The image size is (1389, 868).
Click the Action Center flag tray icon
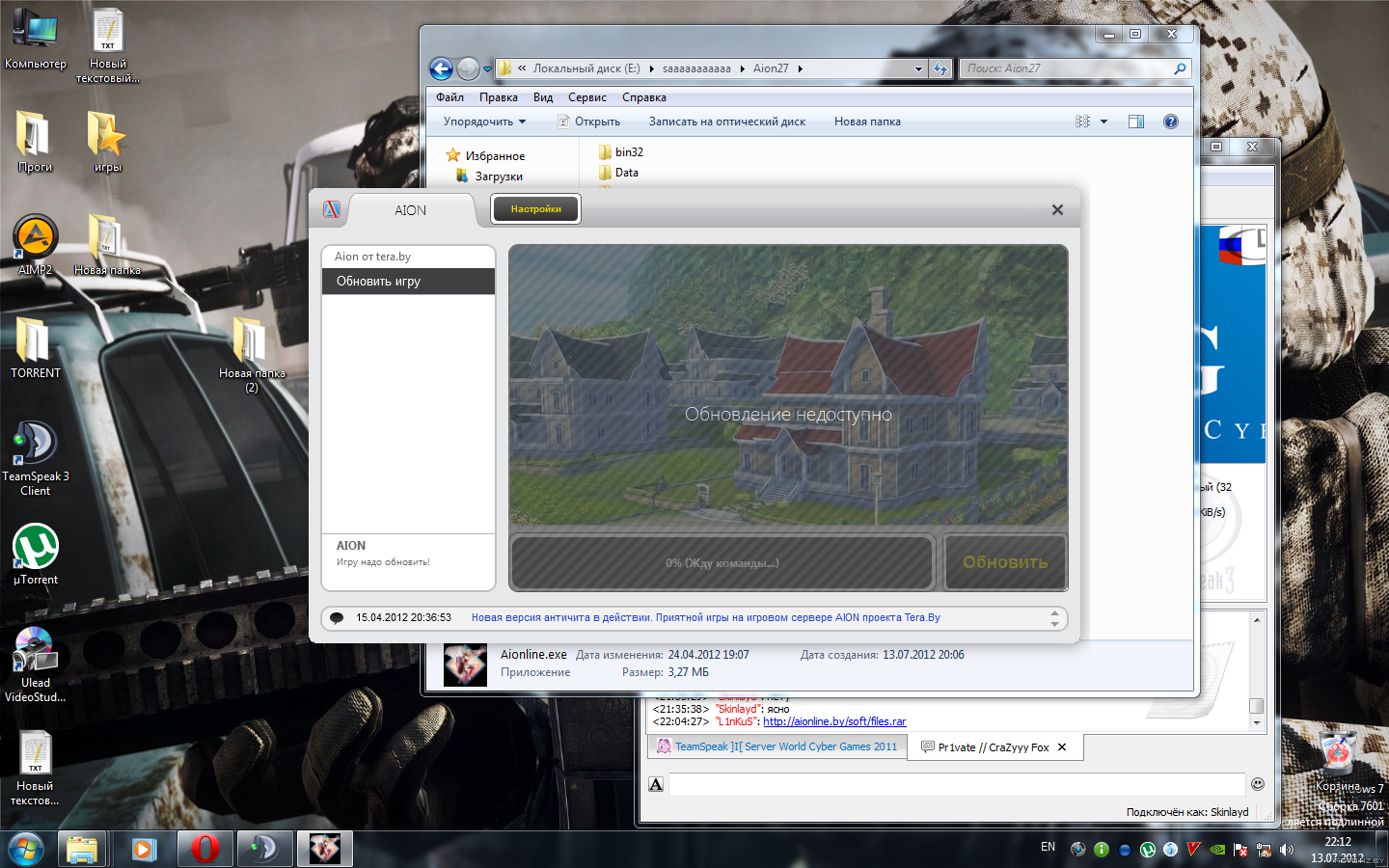pyautogui.click(x=1240, y=850)
